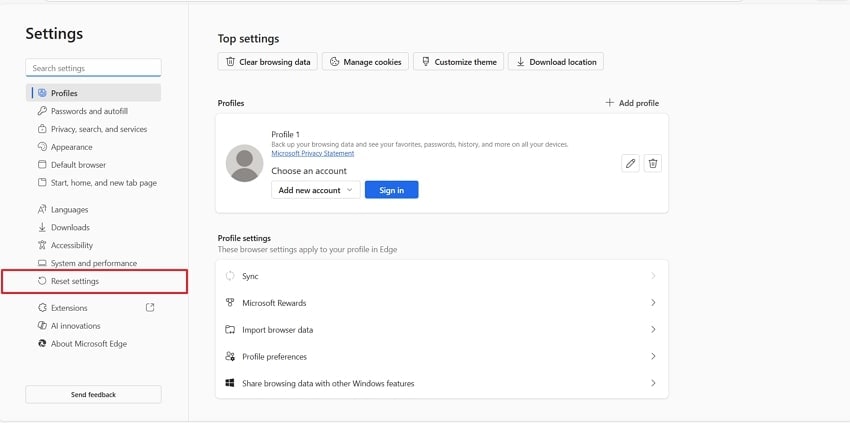Open Default browser settings
This screenshot has height=423, width=850.
pyautogui.click(x=93, y=164)
